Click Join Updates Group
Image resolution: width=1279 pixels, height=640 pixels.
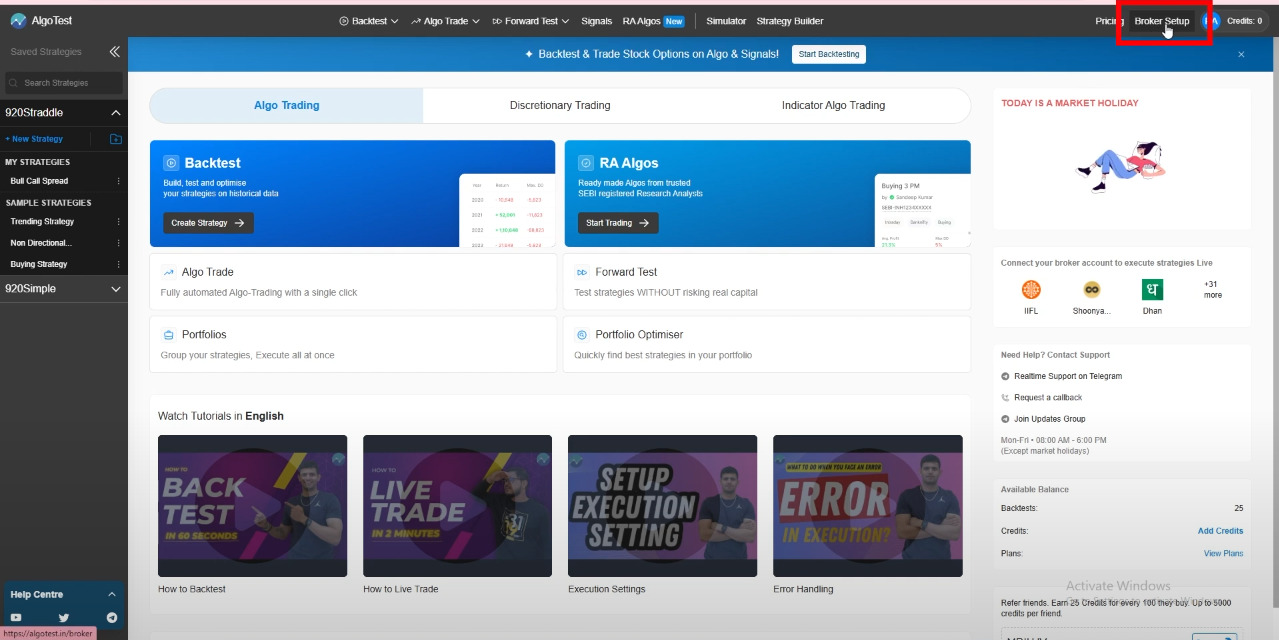[1050, 419]
